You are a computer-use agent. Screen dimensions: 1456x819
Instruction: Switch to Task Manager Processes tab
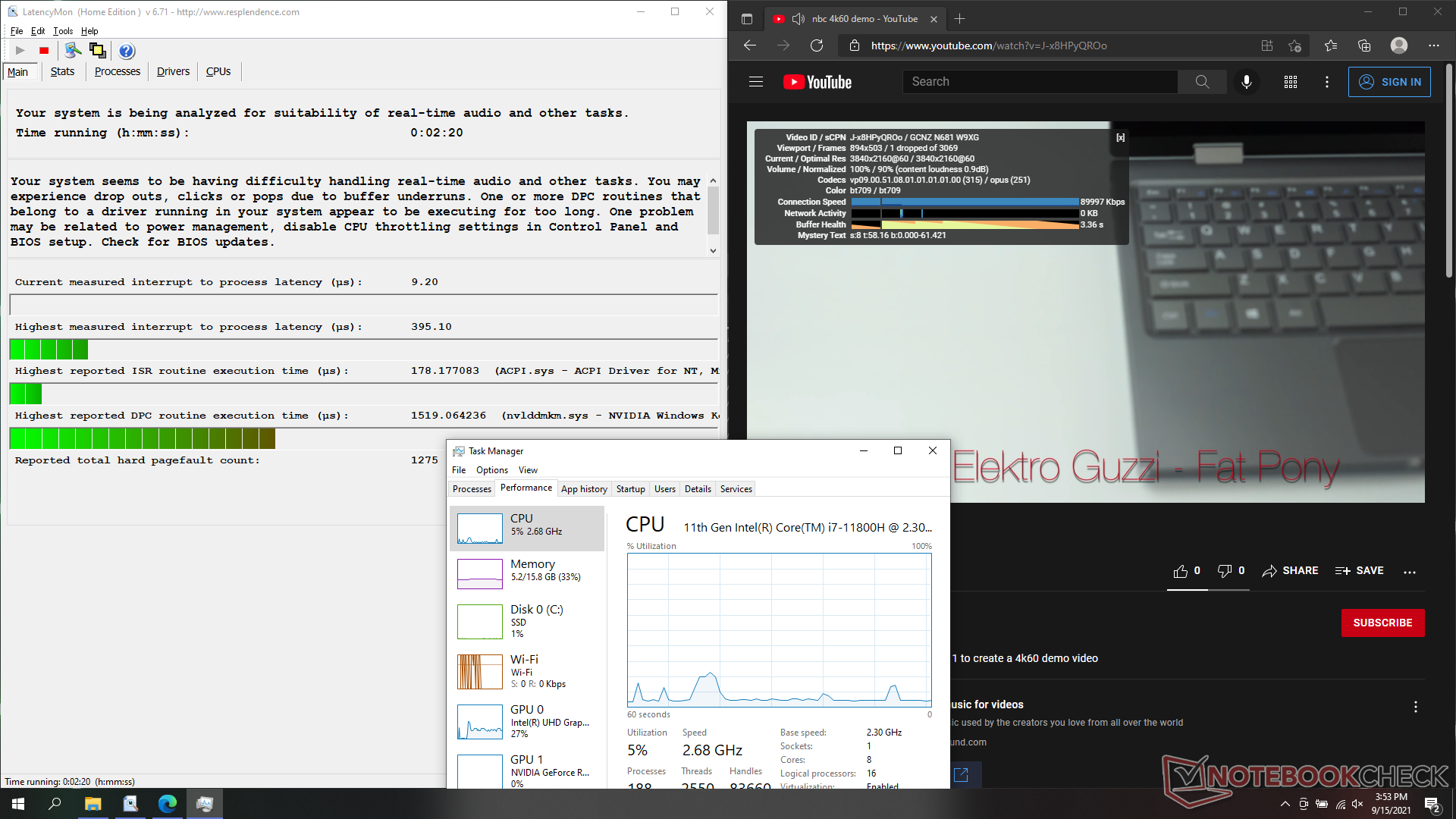click(472, 489)
